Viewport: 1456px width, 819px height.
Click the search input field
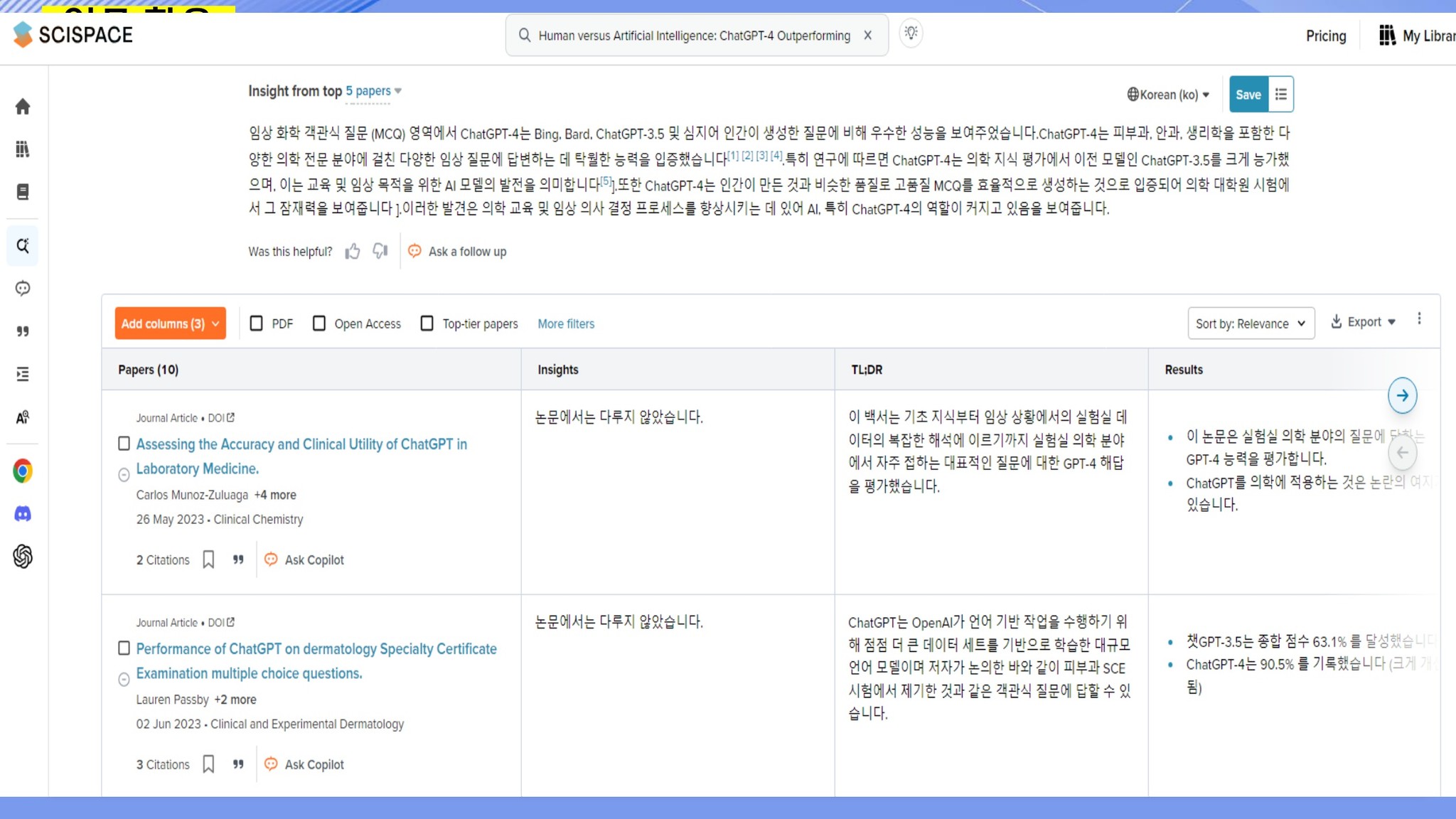(693, 36)
